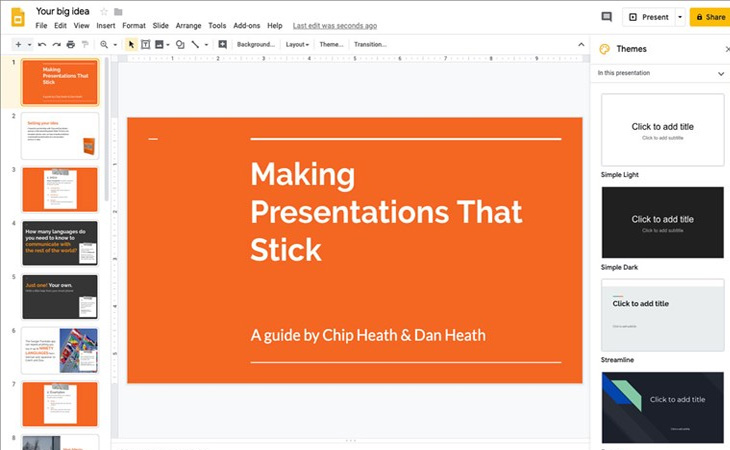Click the print icon
The image size is (730, 450).
[x=71, y=45]
